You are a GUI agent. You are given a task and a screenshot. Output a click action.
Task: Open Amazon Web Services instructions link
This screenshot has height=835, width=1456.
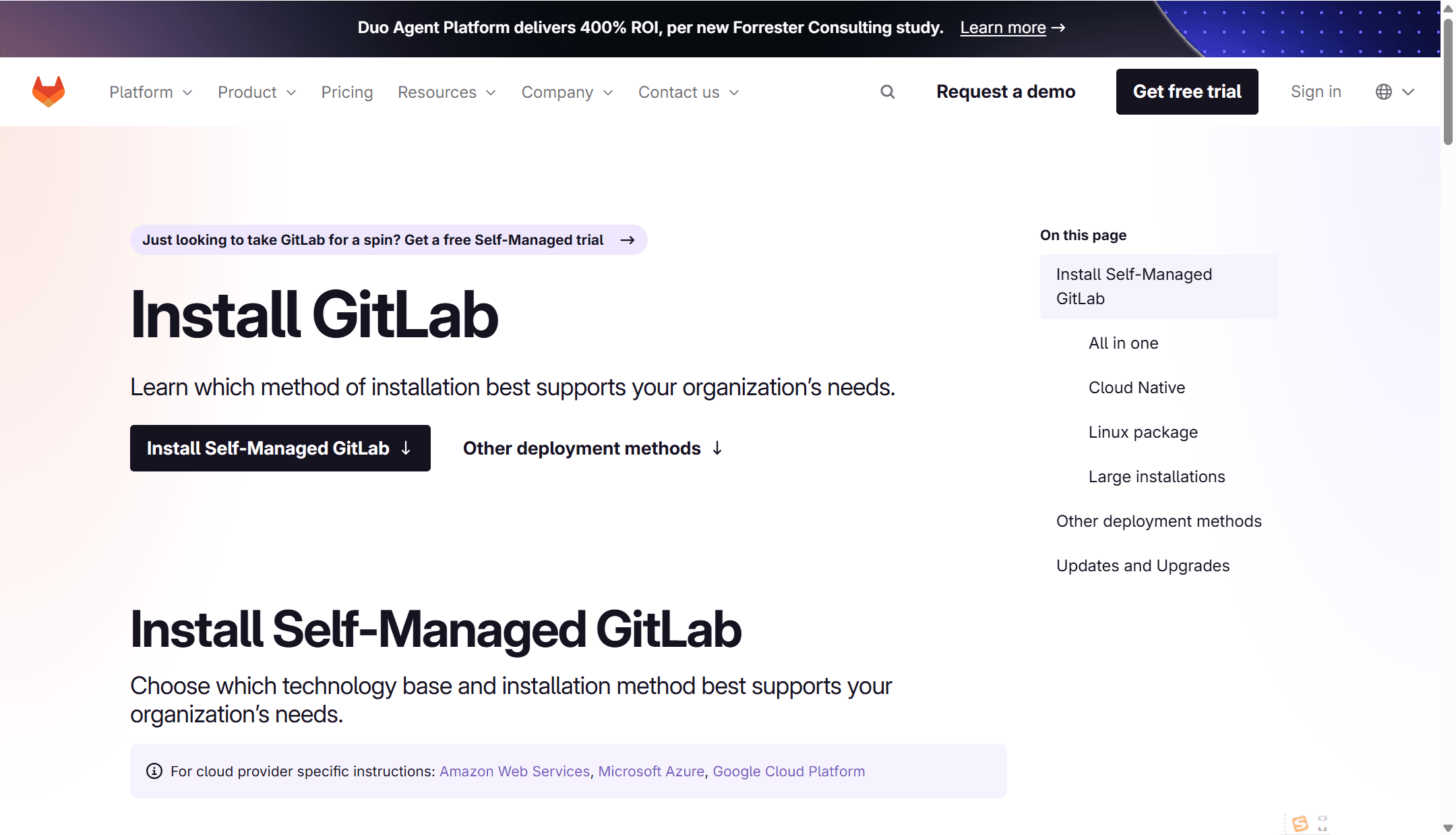pyautogui.click(x=514, y=772)
